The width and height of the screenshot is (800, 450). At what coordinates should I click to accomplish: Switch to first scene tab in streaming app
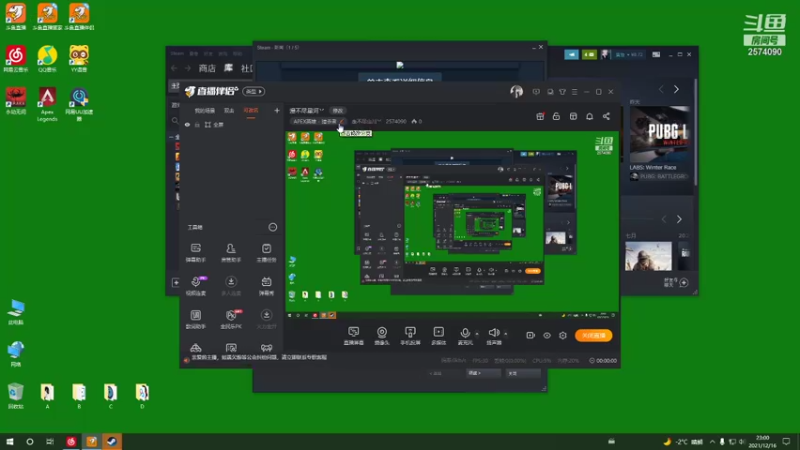[x=205, y=110]
